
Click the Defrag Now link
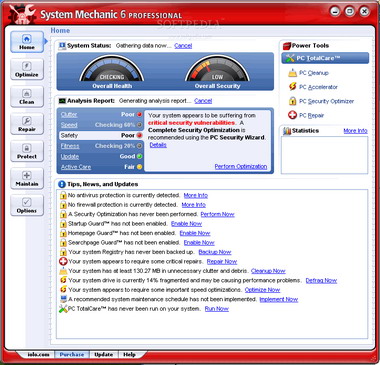coord(321,281)
